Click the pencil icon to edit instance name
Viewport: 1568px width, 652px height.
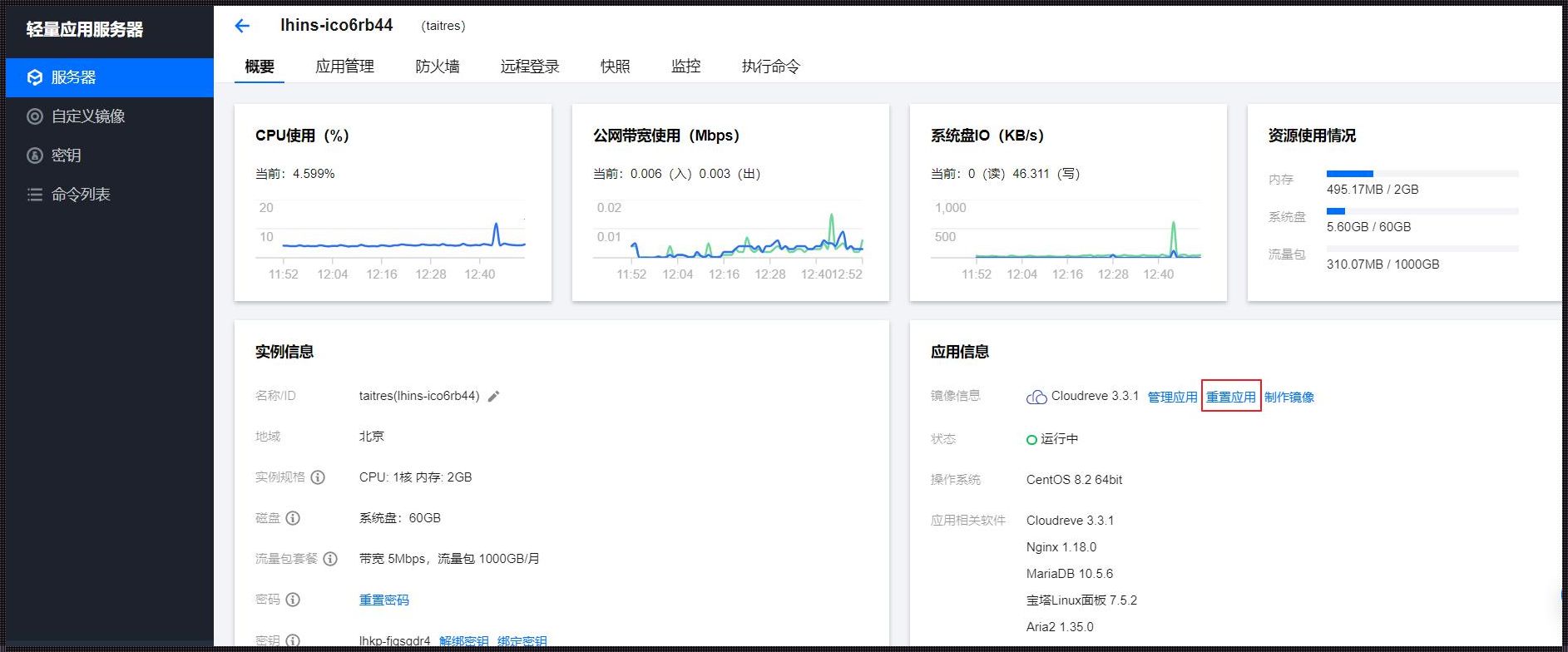click(x=493, y=397)
